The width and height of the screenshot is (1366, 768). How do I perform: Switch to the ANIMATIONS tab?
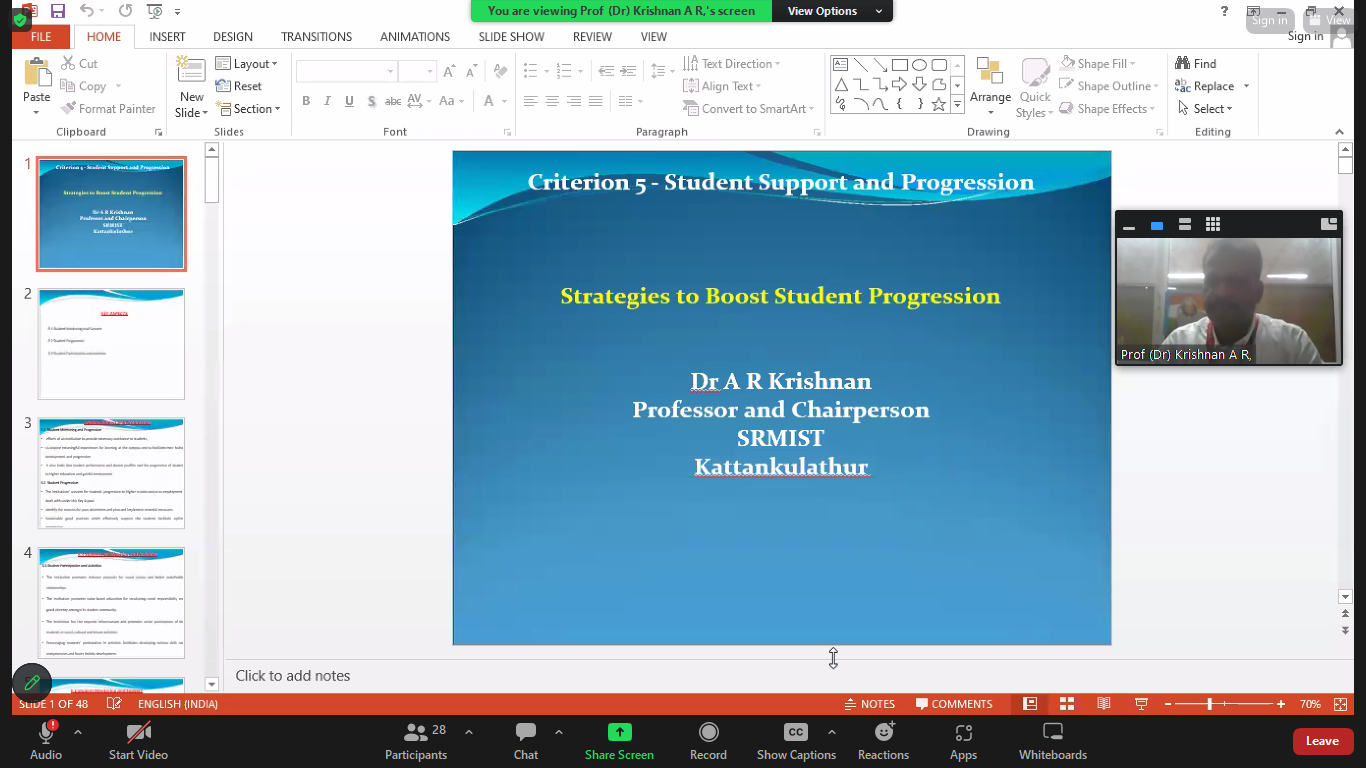(415, 36)
